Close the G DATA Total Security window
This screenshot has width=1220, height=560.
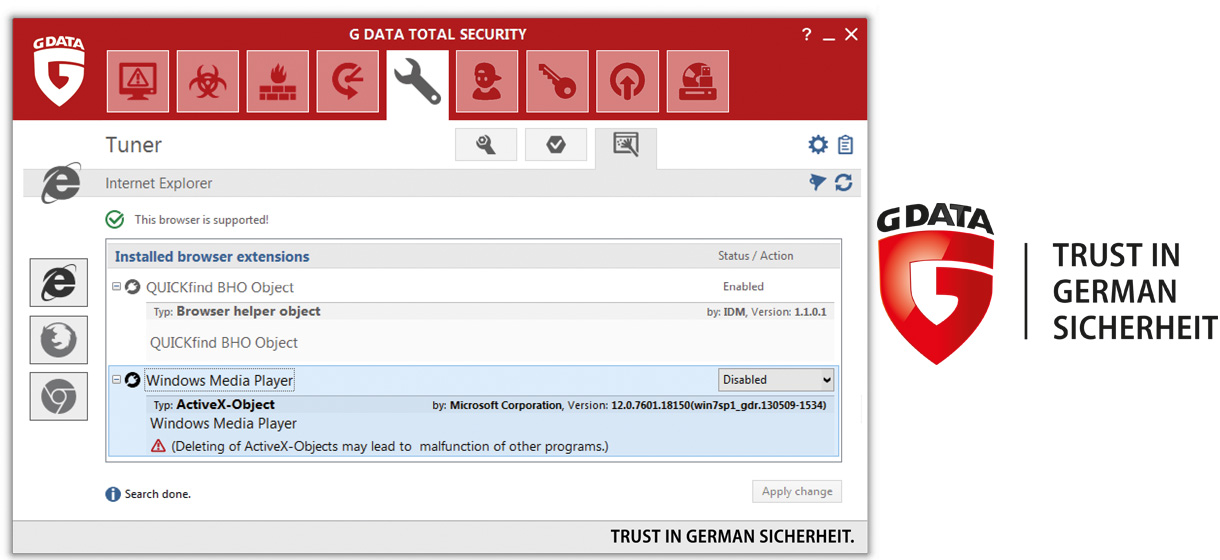851,35
